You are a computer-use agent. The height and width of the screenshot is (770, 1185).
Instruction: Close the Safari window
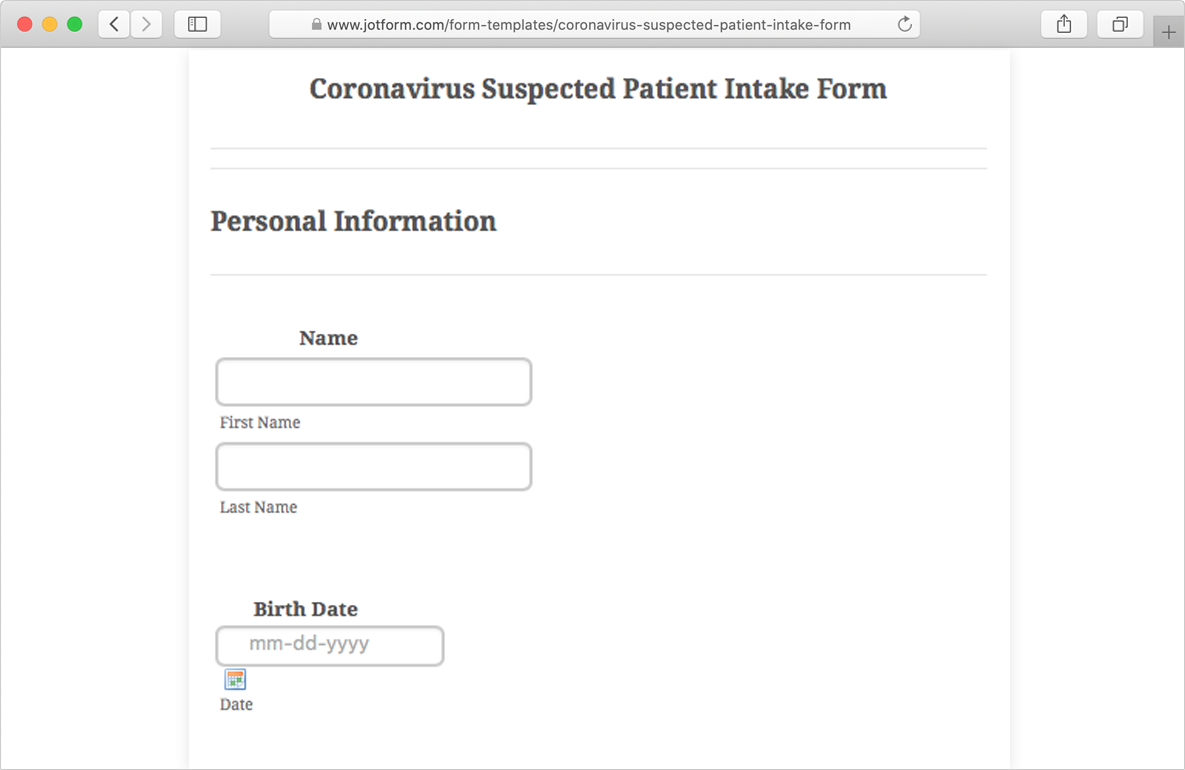point(25,24)
